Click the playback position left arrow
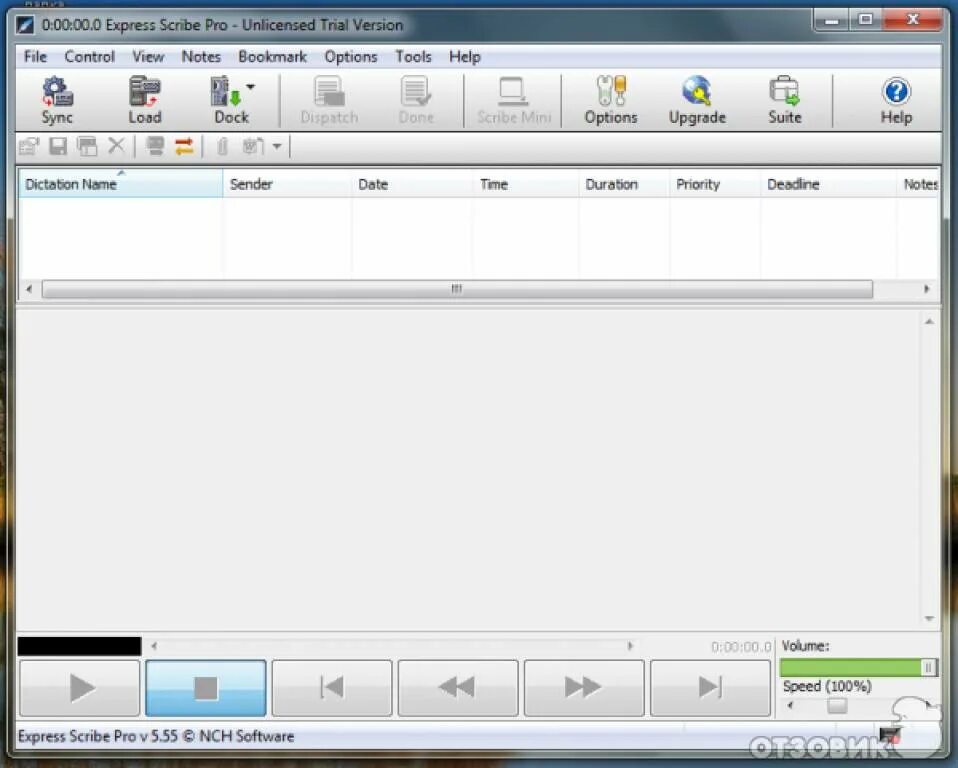Viewport: 958px width, 768px height. (x=154, y=646)
